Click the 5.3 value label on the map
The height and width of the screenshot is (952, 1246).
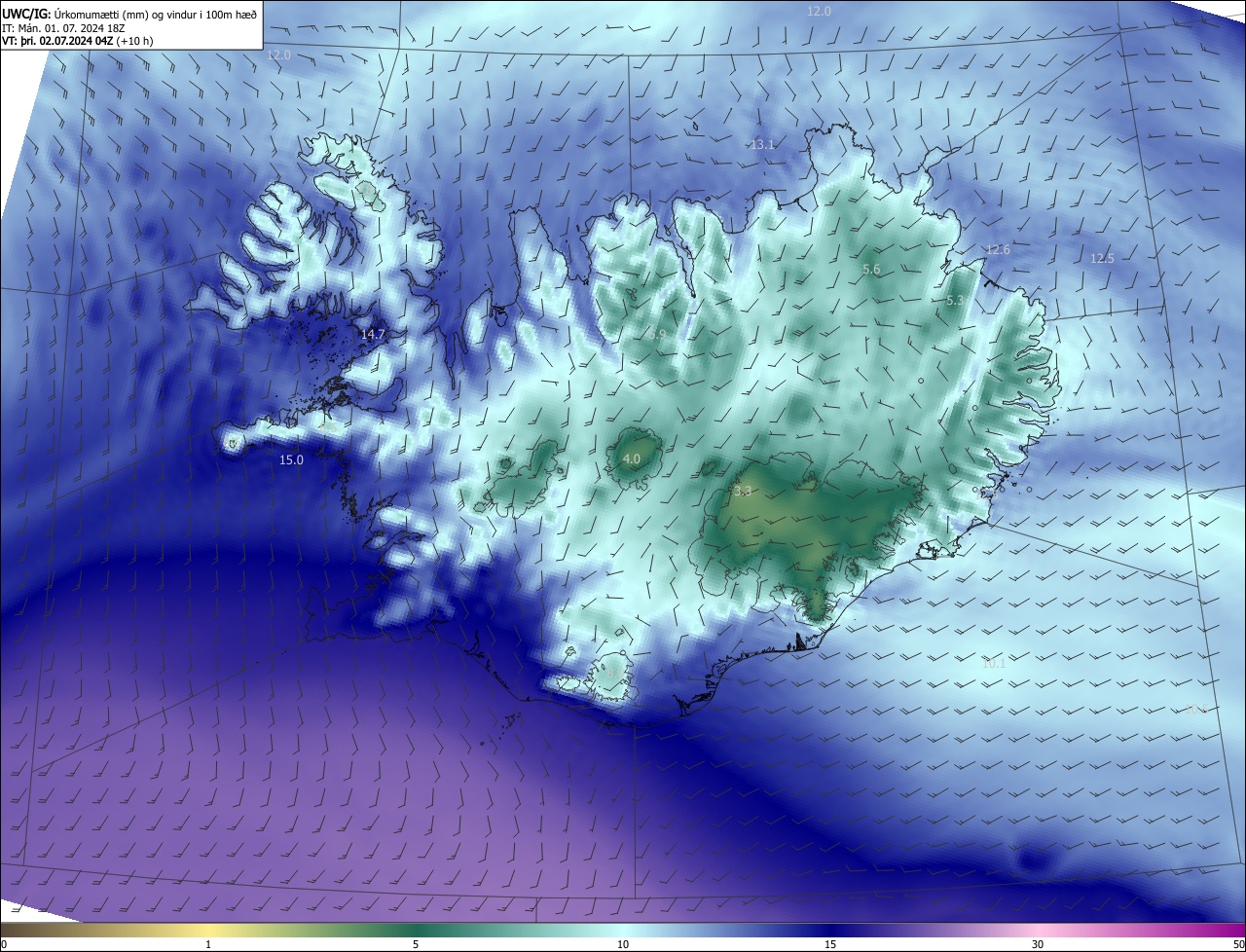(954, 301)
